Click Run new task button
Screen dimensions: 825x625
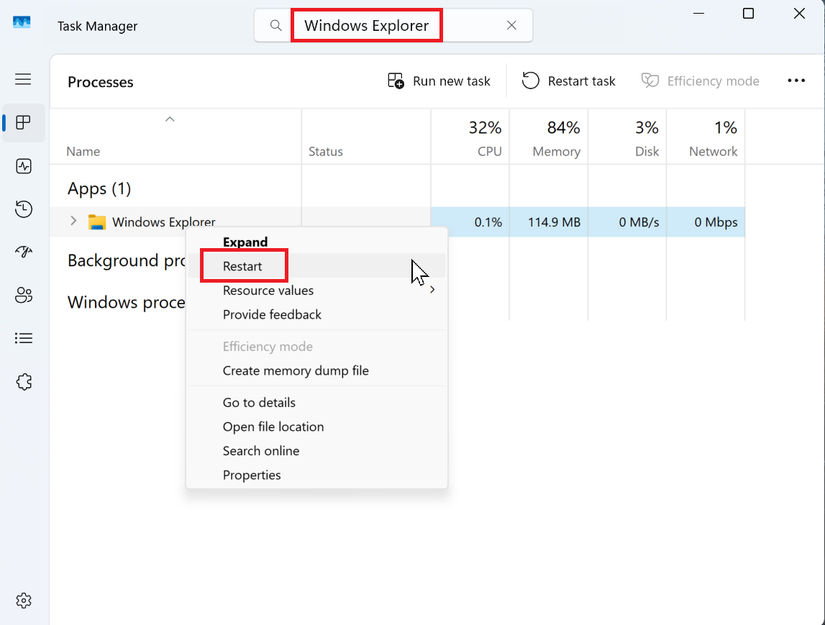coord(438,81)
